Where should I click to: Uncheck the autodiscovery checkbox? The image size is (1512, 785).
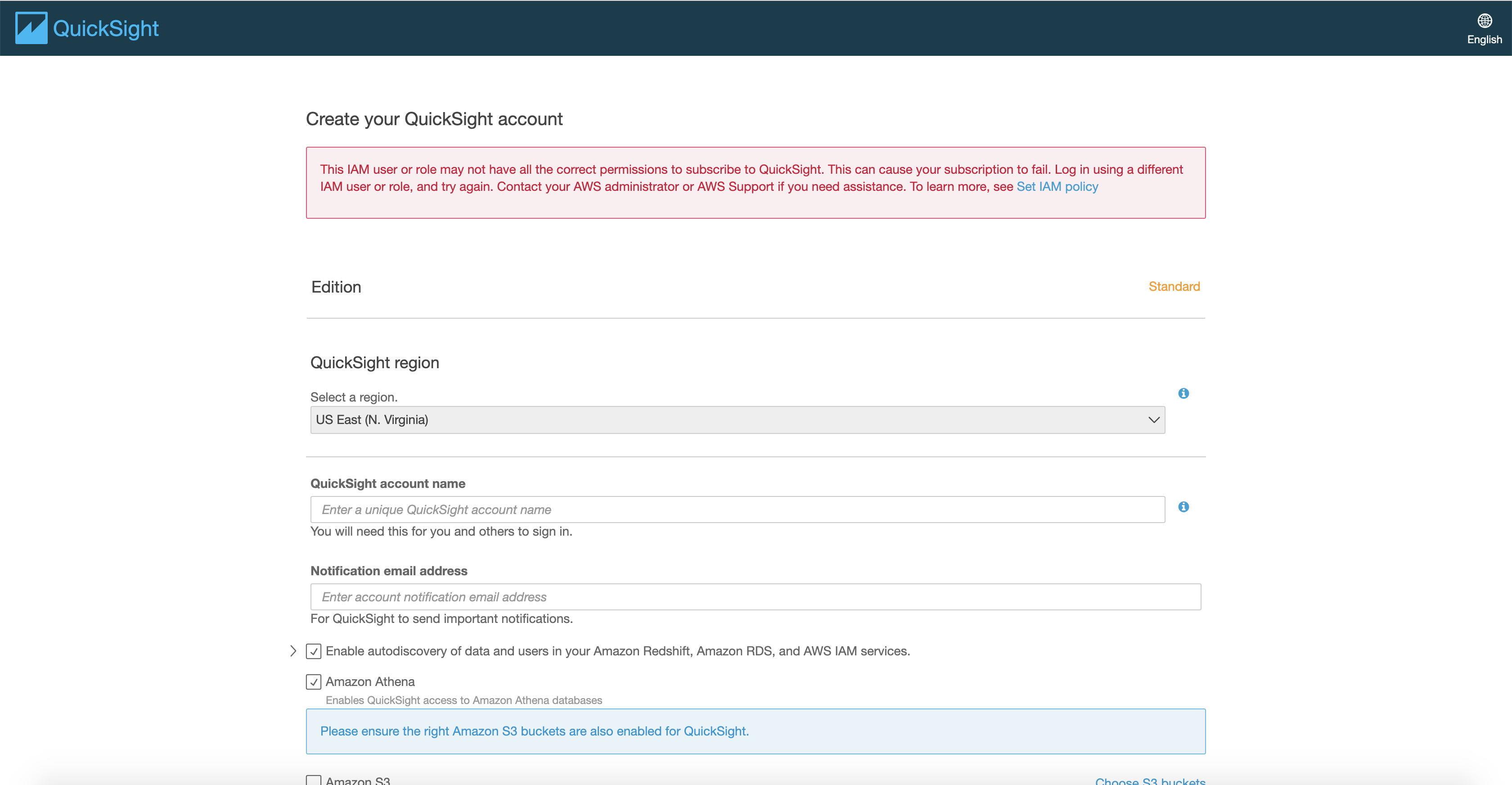coord(314,651)
